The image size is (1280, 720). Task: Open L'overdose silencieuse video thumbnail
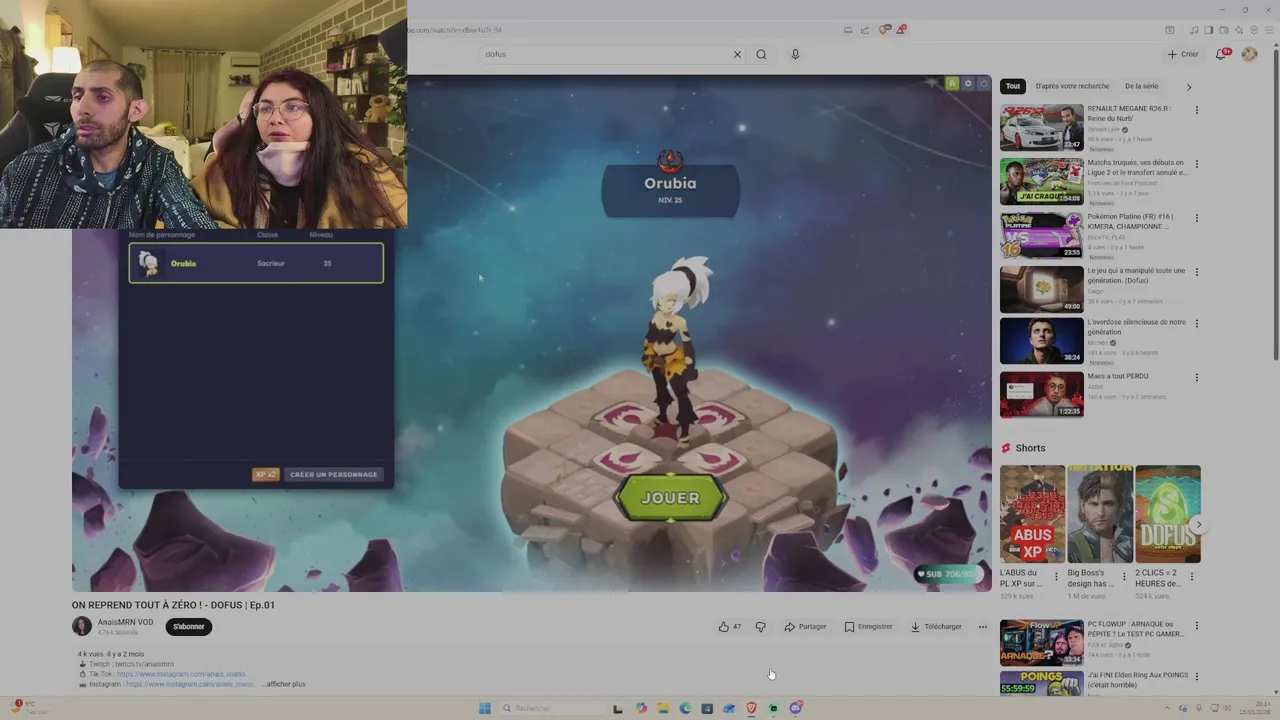click(x=1041, y=341)
